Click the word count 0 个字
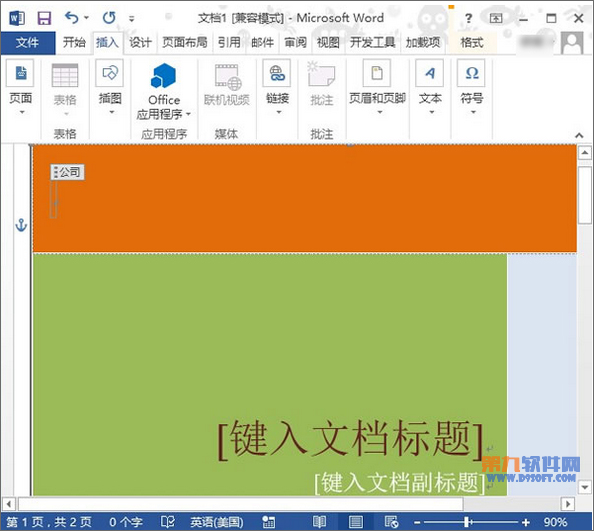The width and height of the screenshot is (594, 531). click(125, 522)
